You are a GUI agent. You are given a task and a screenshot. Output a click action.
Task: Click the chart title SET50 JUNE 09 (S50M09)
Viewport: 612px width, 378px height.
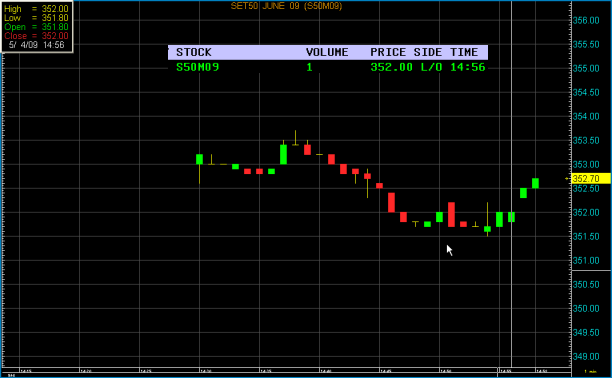click(286, 6)
